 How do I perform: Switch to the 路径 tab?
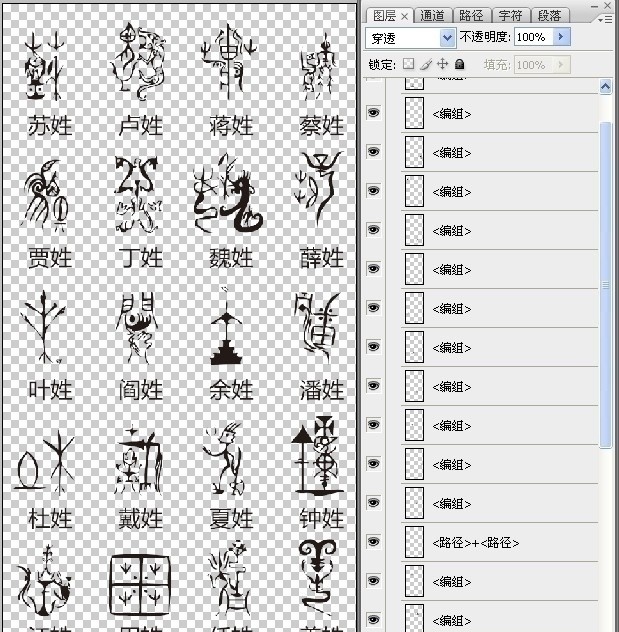[471, 16]
